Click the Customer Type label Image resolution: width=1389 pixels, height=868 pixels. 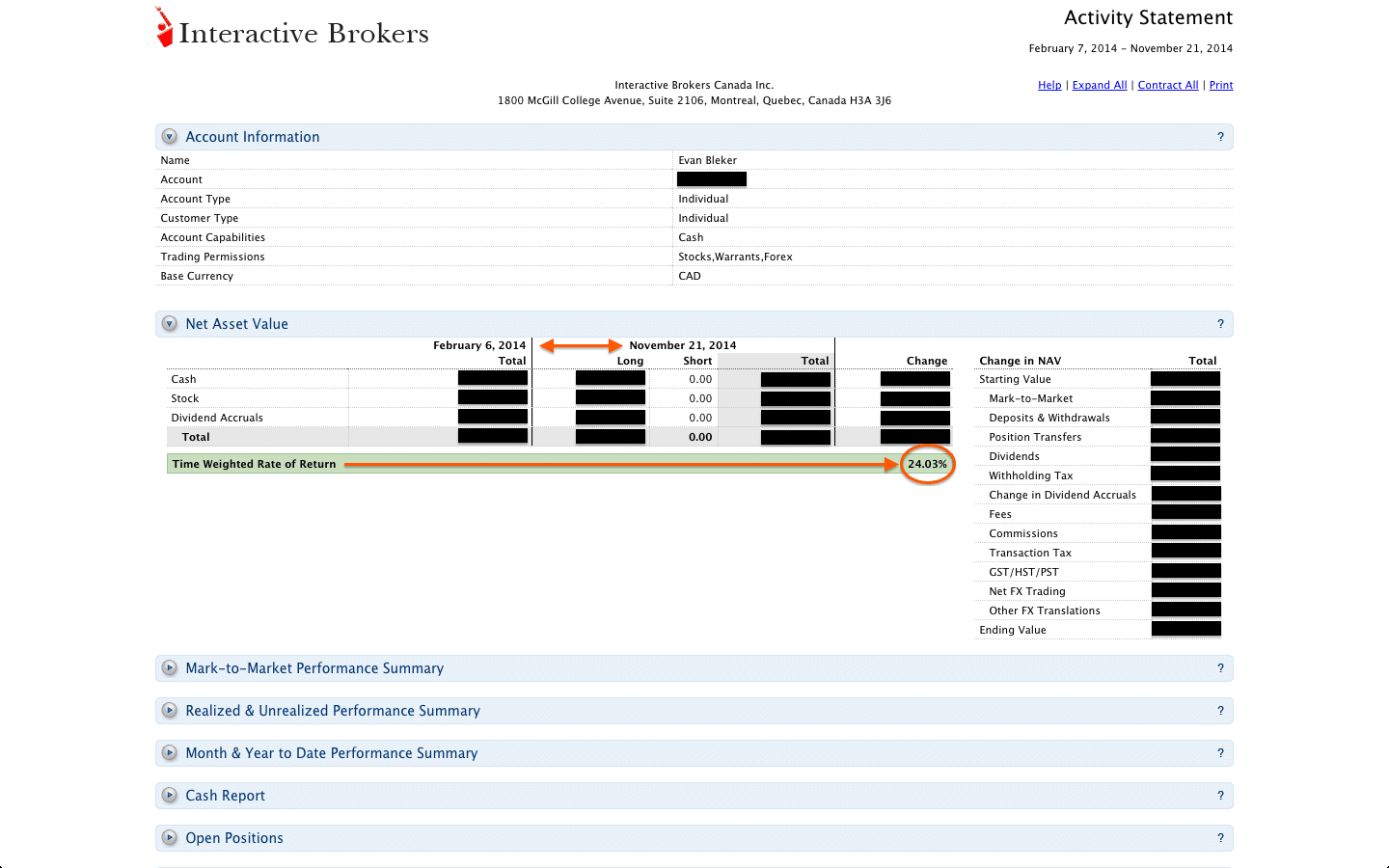[x=199, y=218]
